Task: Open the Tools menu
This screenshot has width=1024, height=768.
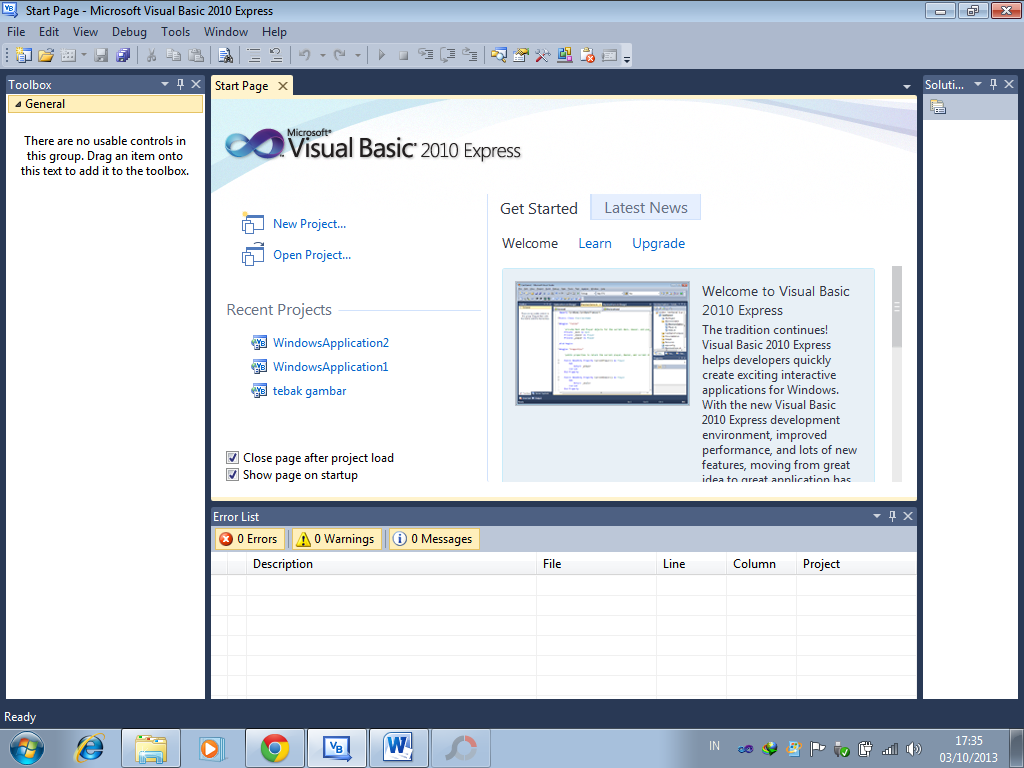Action: pos(176,32)
